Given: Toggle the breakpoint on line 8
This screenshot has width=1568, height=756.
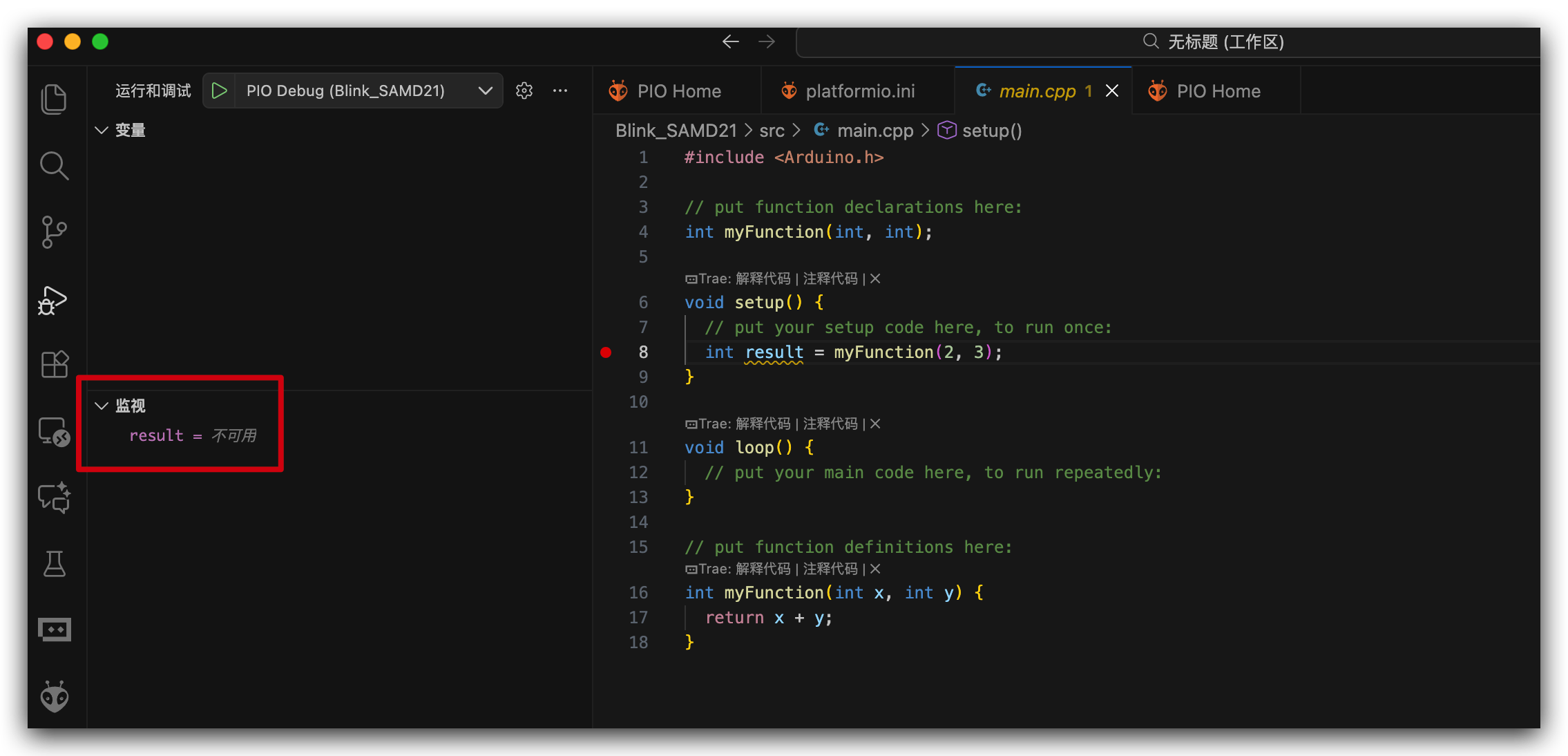Looking at the screenshot, I should pos(606,352).
